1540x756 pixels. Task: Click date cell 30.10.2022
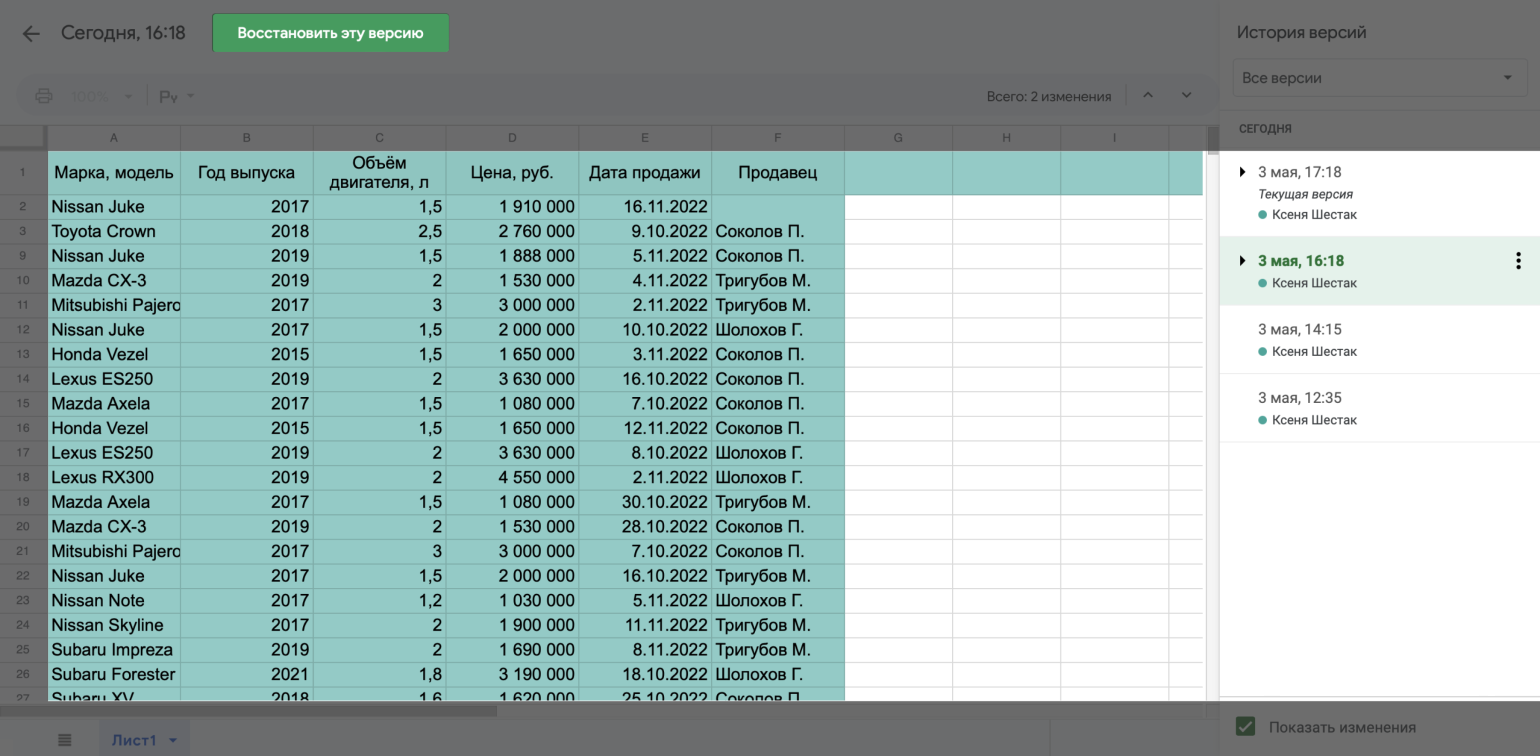point(645,502)
